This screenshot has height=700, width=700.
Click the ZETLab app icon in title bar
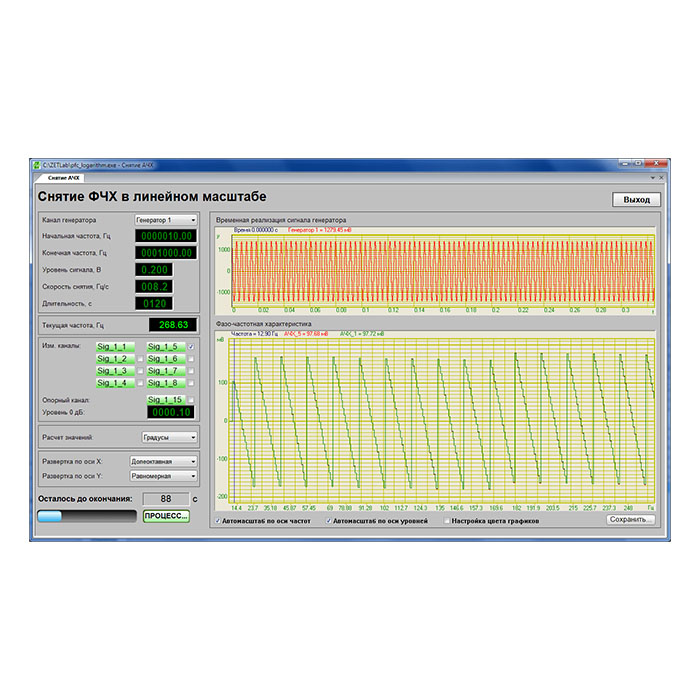click(37, 165)
